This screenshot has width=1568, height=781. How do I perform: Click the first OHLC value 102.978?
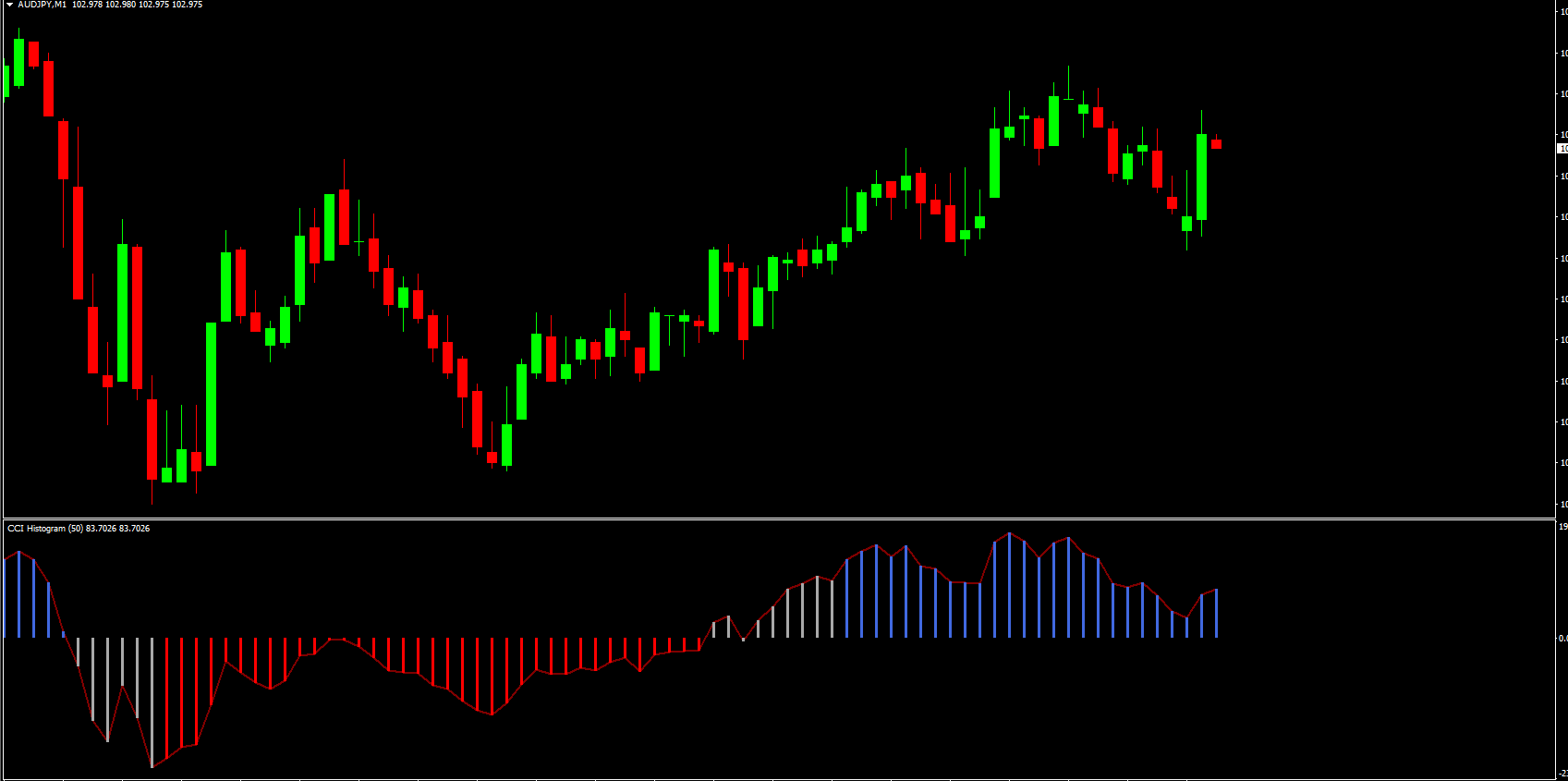[87, 5]
